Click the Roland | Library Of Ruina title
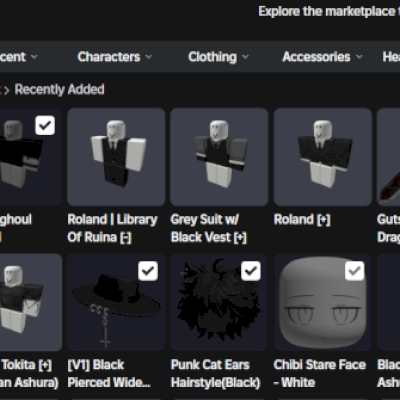 point(112,228)
